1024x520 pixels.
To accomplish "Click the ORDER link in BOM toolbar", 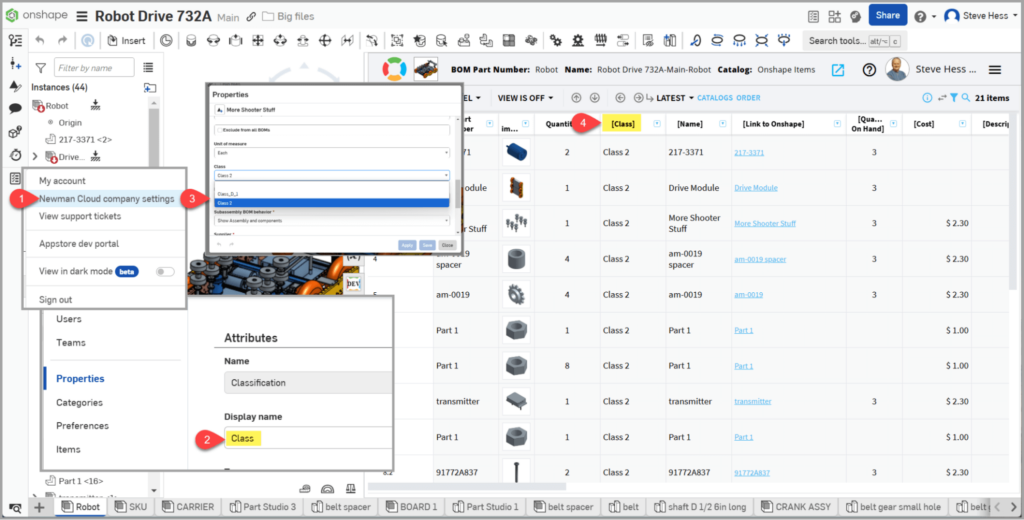I will 748,98.
